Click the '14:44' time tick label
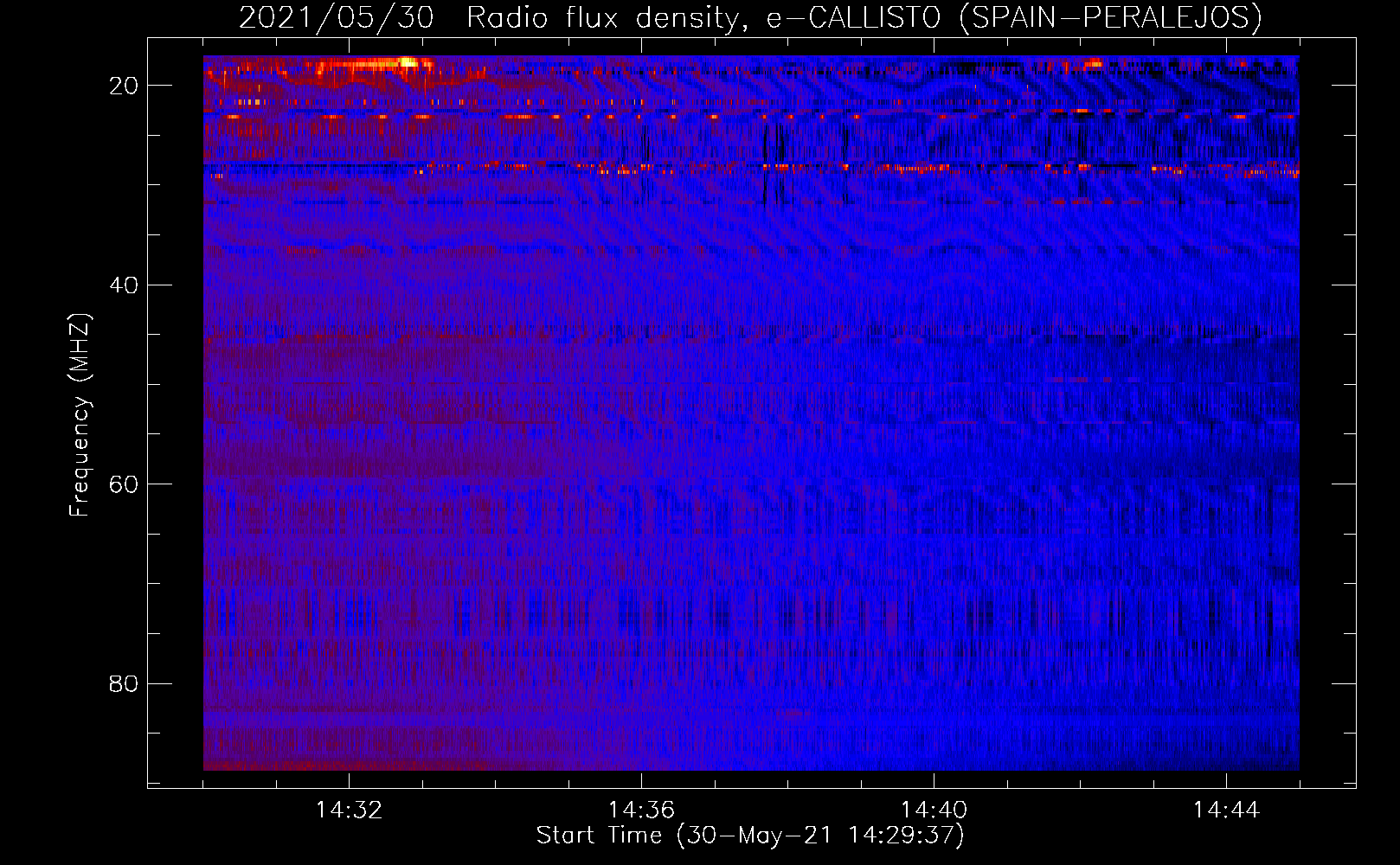 click(x=1226, y=811)
